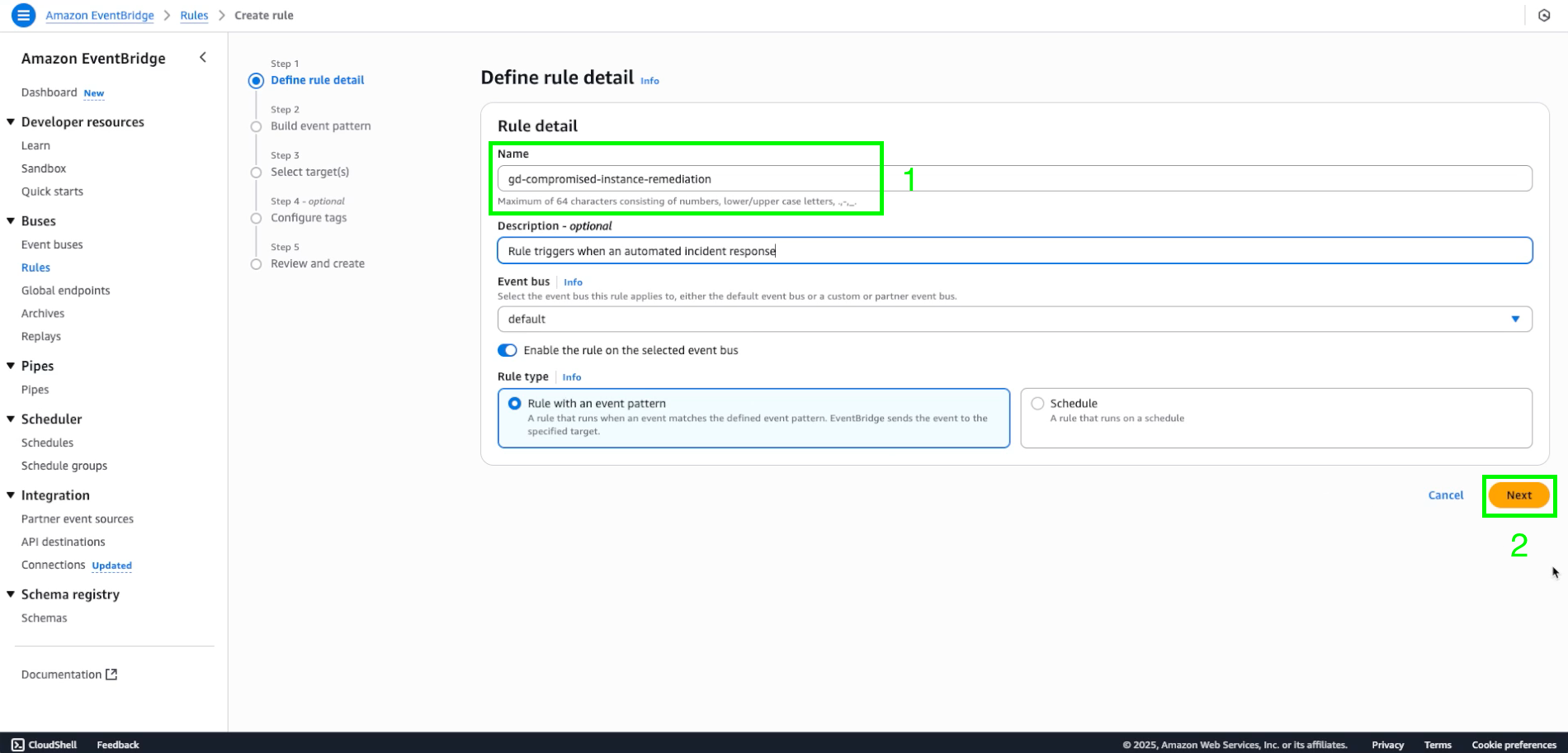This screenshot has height=753, width=1568.
Task: Open Privacy link in footer
Action: click(x=1387, y=745)
